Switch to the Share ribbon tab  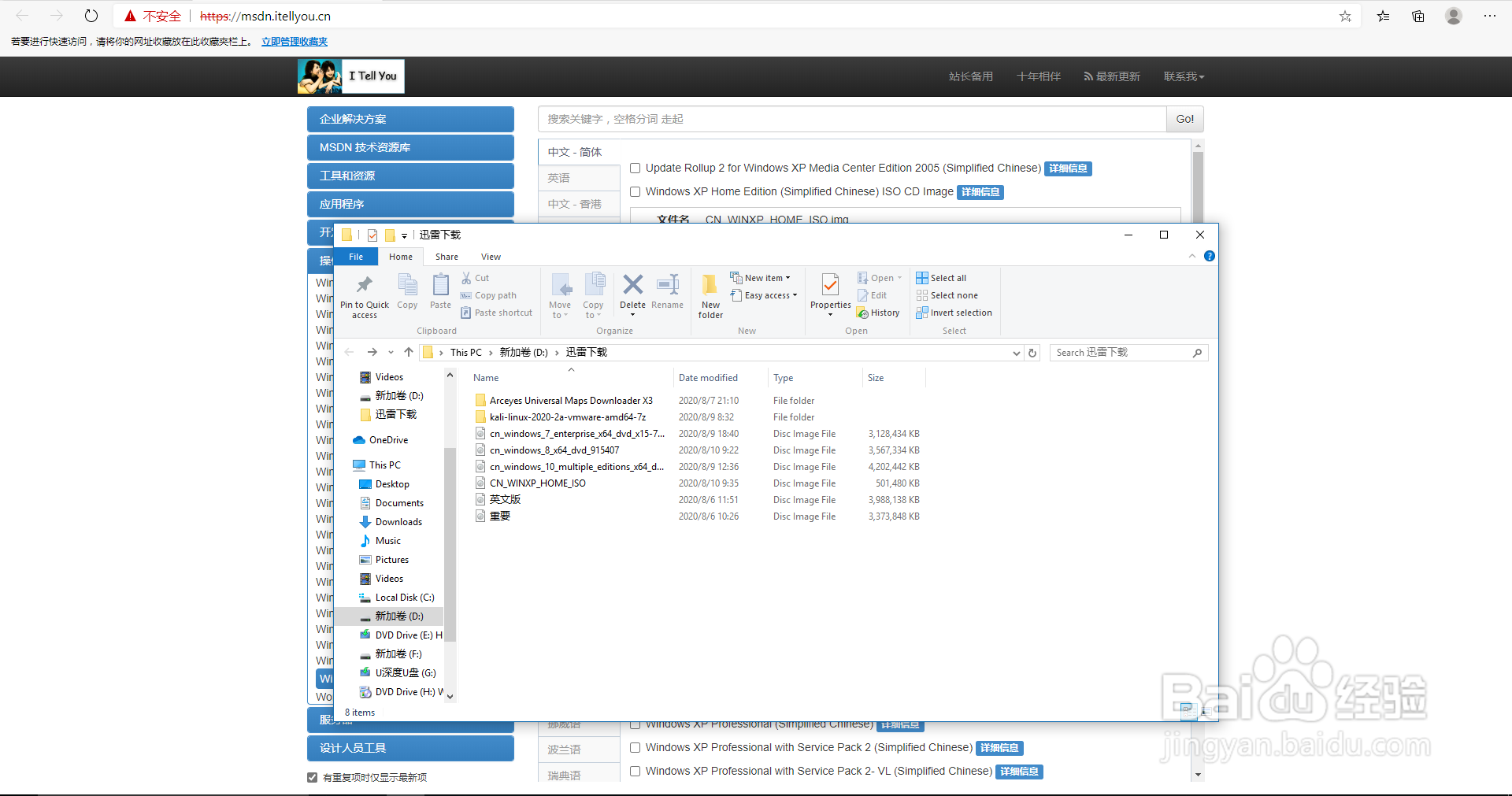[447, 257]
